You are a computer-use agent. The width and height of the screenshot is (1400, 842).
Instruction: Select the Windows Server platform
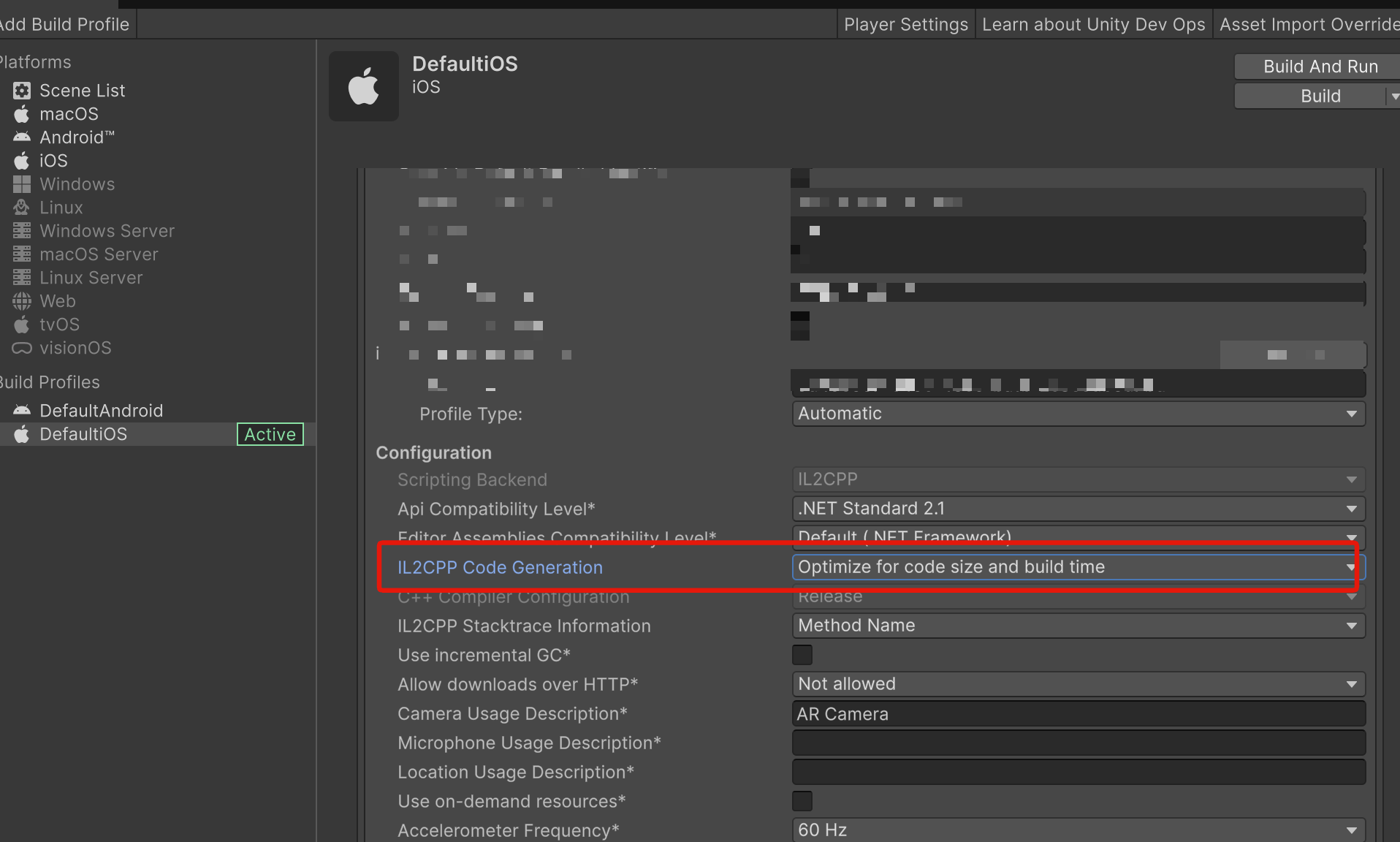click(107, 230)
